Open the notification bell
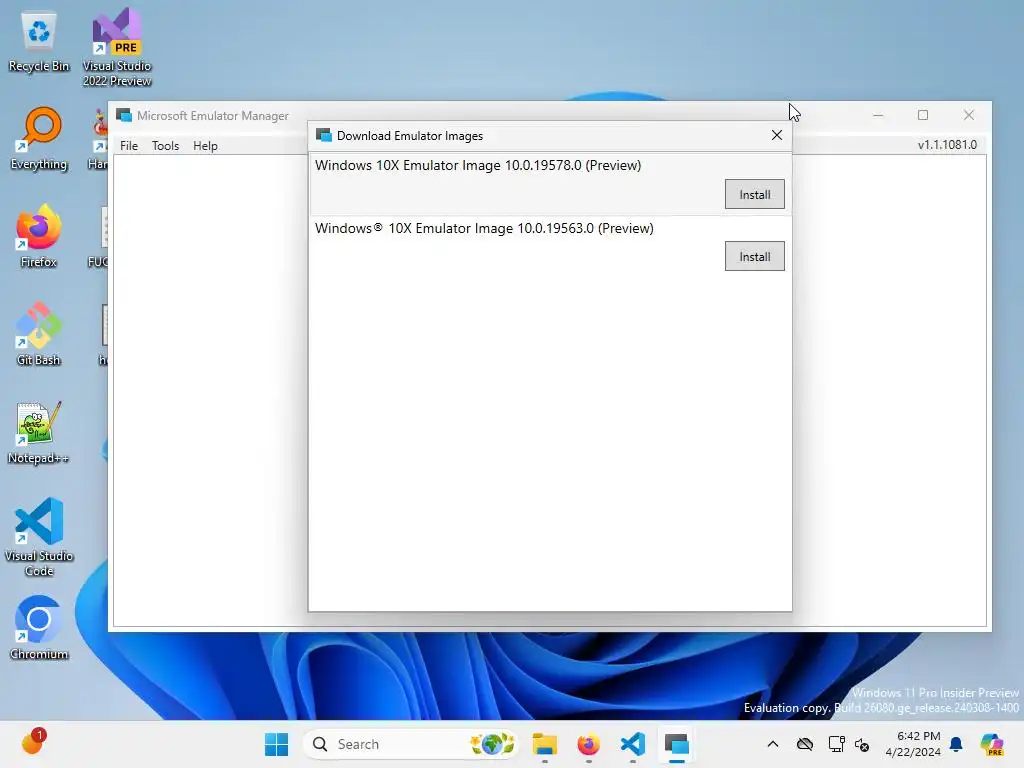Screen dimensions: 1024x768 point(956,744)
